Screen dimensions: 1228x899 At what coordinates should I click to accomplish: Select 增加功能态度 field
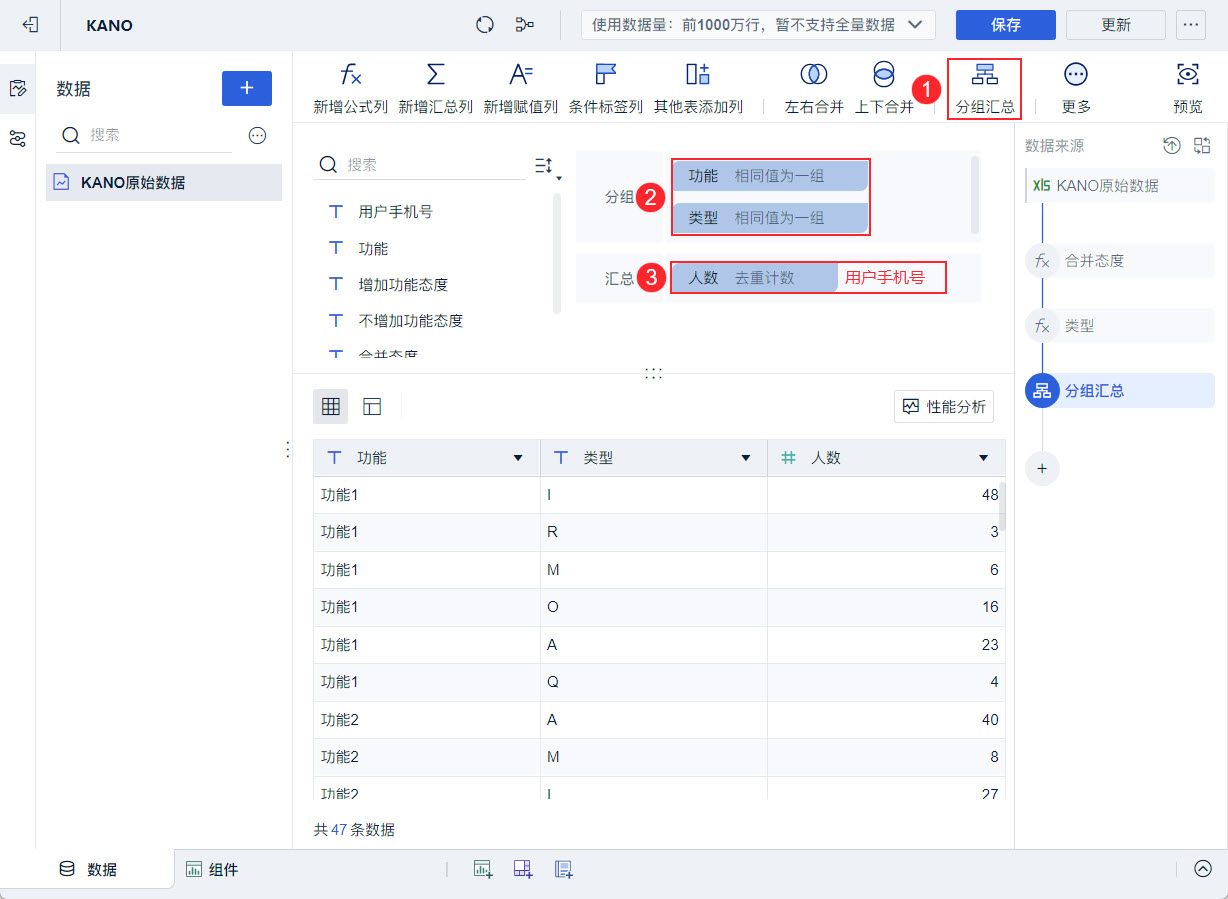coord(403,284)
